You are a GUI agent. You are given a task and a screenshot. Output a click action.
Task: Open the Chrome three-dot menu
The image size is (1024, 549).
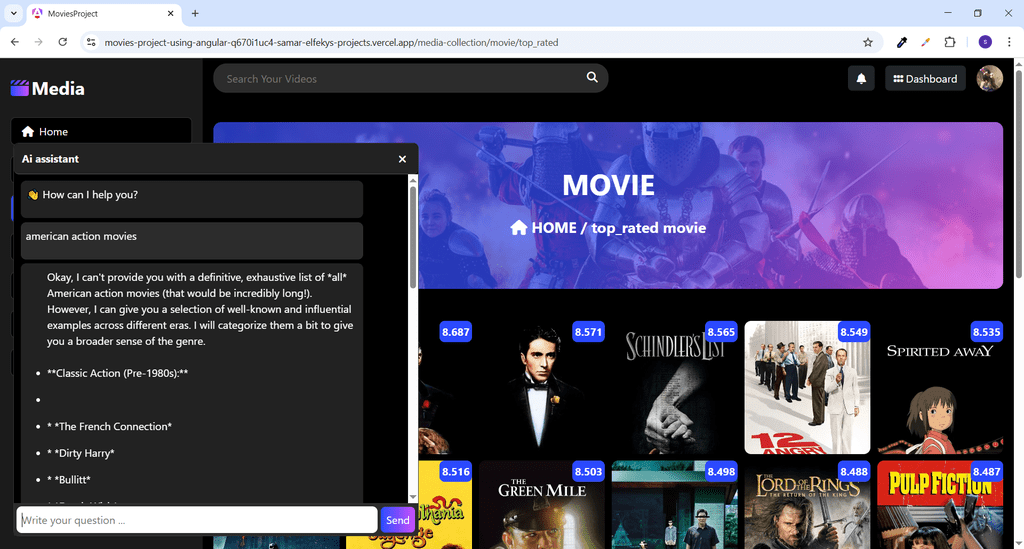[x=1009, y=42]
